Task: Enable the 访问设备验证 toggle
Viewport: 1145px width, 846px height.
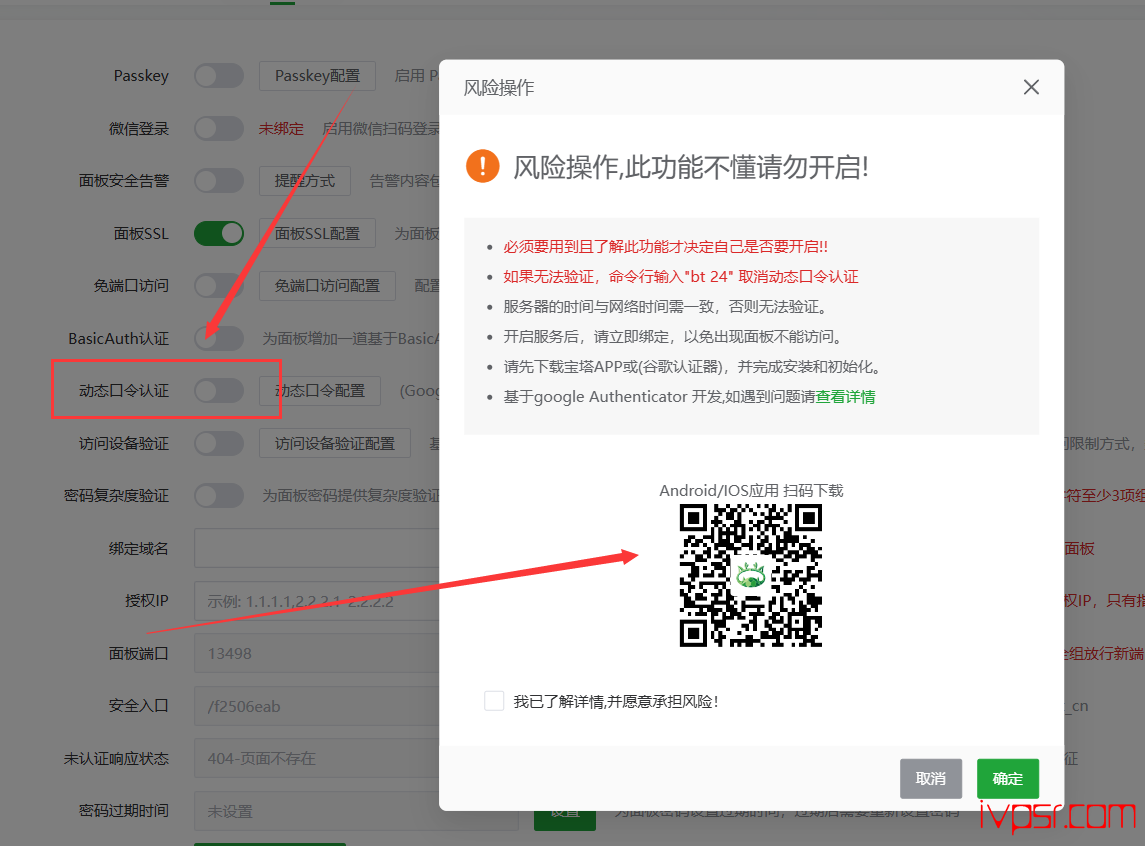Action: tap(219, 443)
